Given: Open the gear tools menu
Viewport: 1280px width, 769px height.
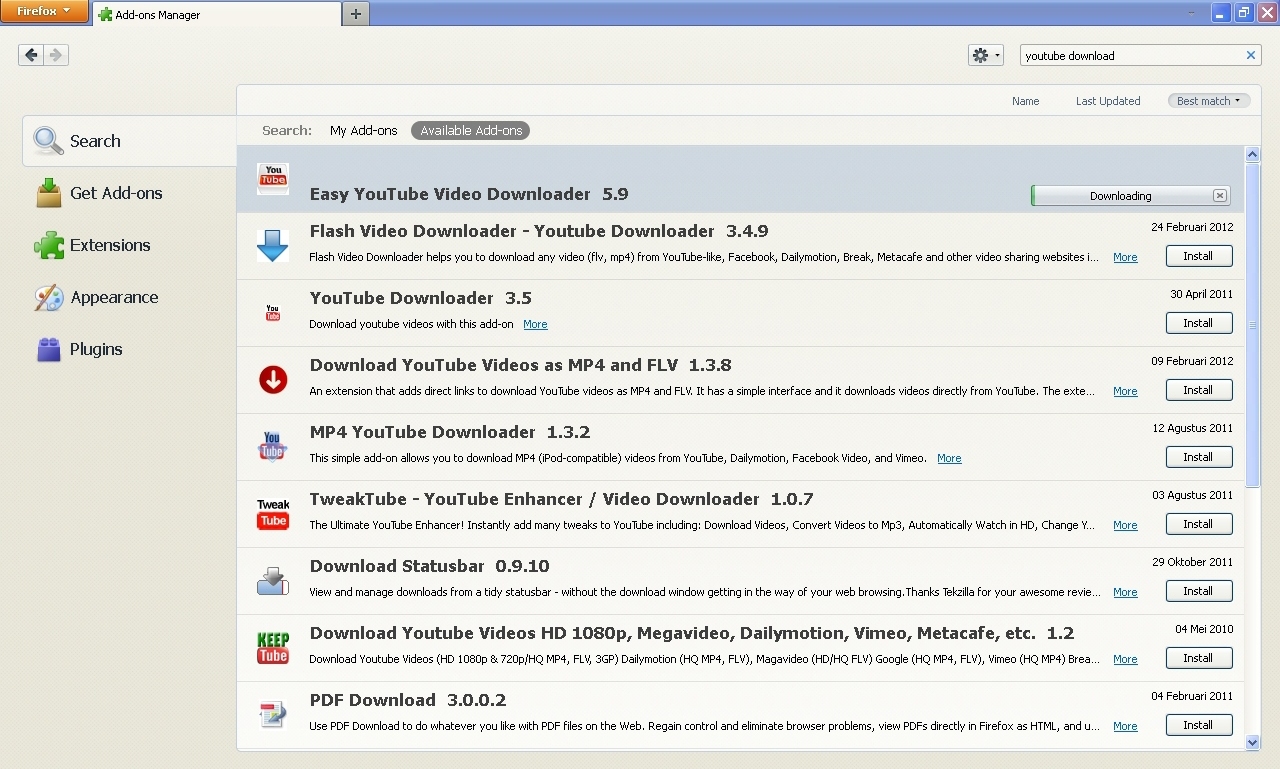Looking at the screenshot, I should pyautogui.click(x=985, y=55).
